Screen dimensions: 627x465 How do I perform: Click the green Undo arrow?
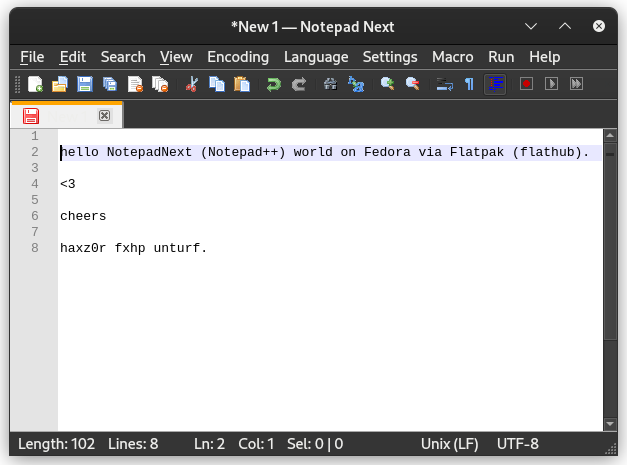click(x=273, y=85)
